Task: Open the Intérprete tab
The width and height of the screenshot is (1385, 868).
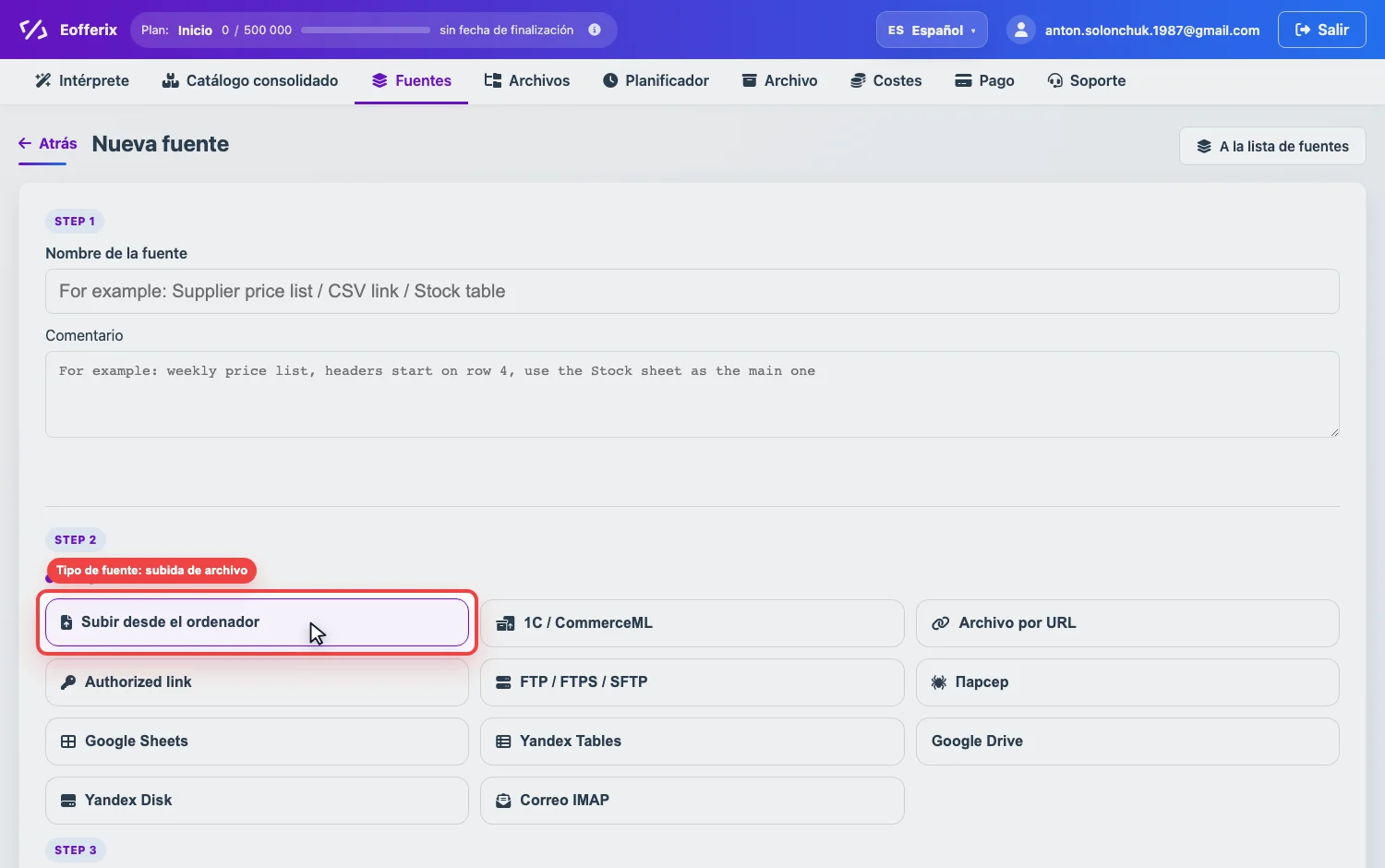Action: point(82,80)
